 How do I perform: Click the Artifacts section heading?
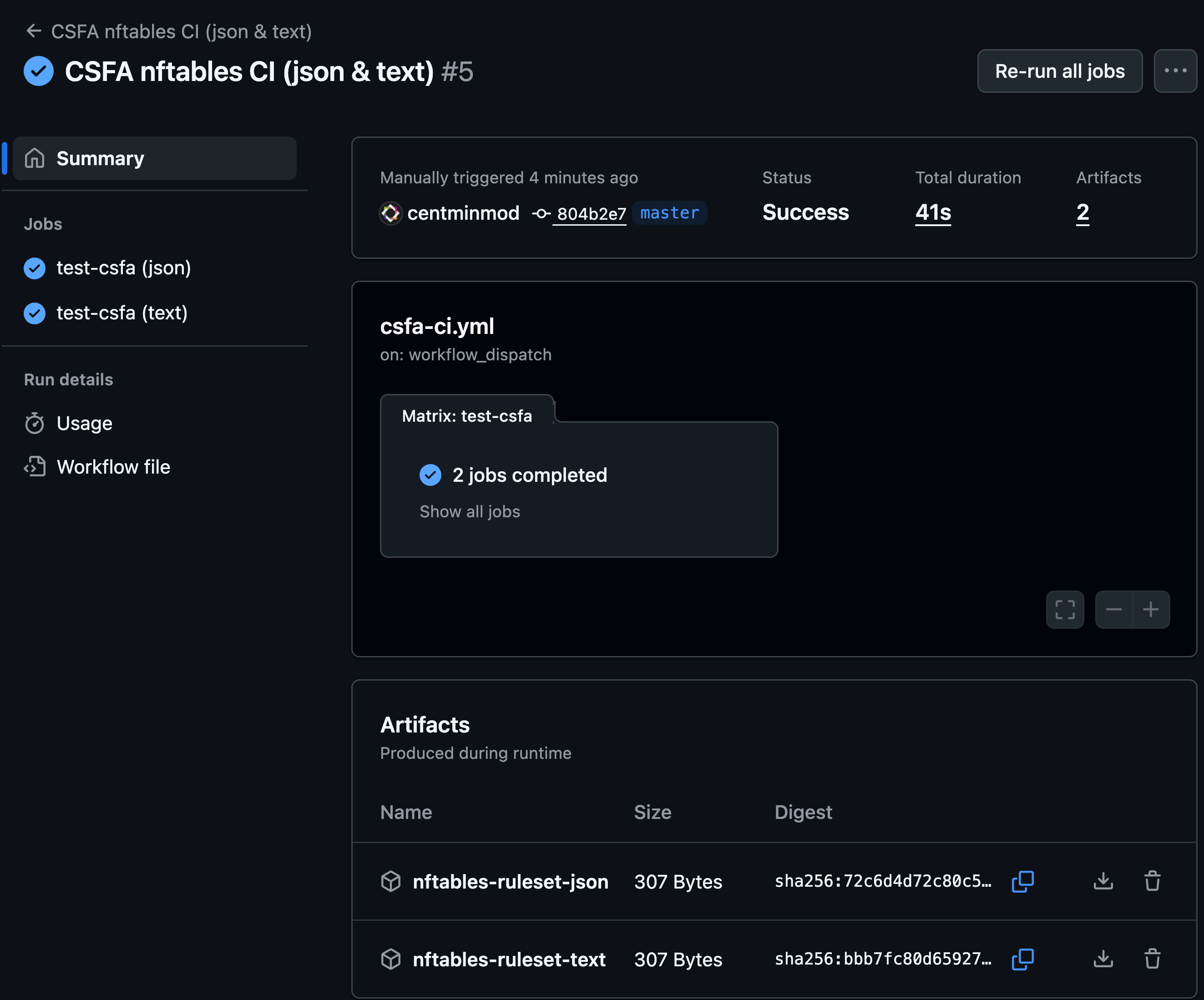click(x=425, y=725)
